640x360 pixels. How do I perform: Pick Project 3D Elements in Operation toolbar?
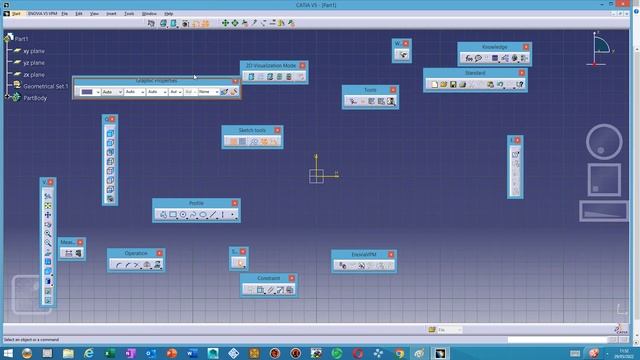coord(157,265)
